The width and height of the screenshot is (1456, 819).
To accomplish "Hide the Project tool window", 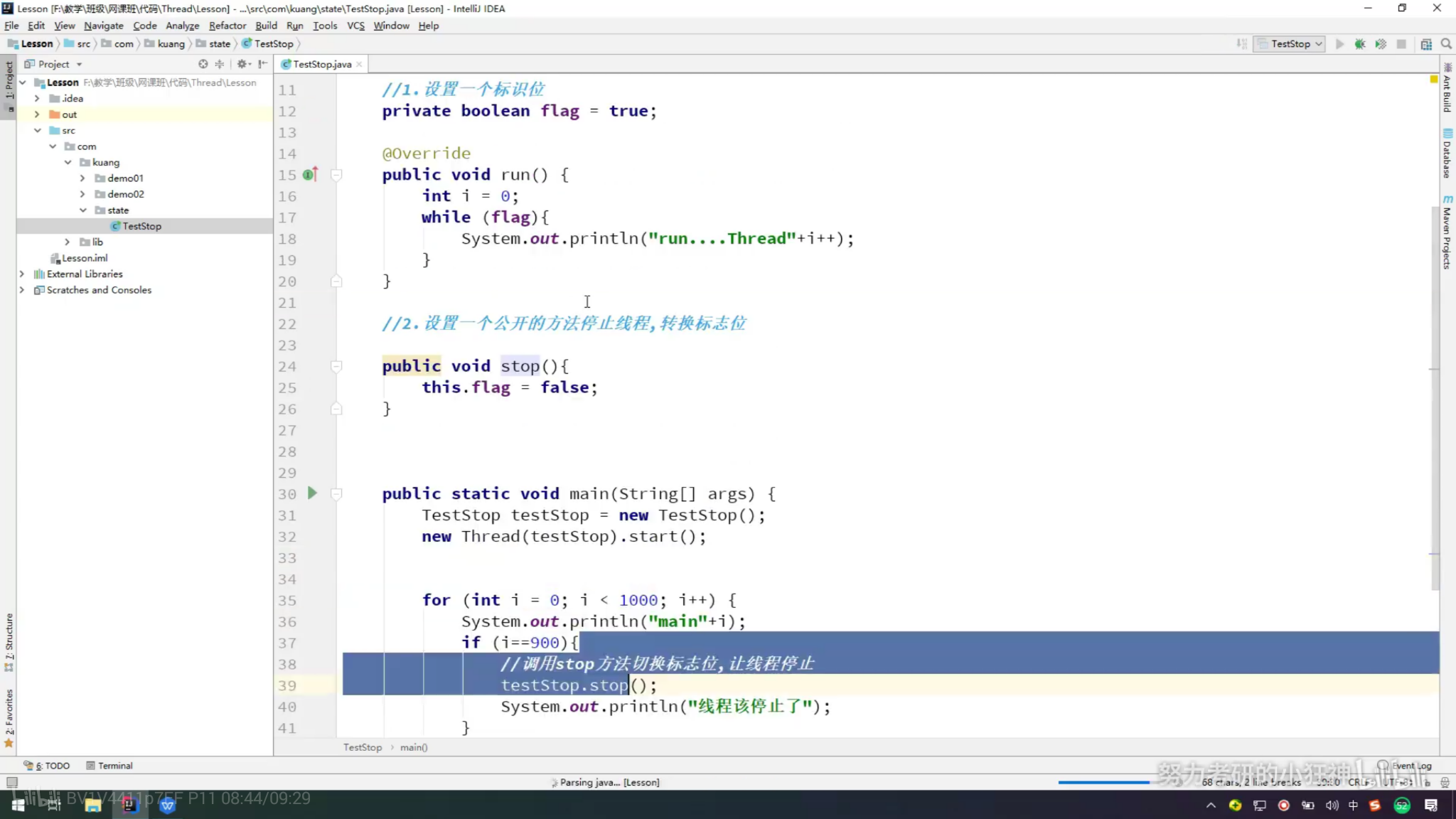I will pyautogui.click(x=262, y=64).
